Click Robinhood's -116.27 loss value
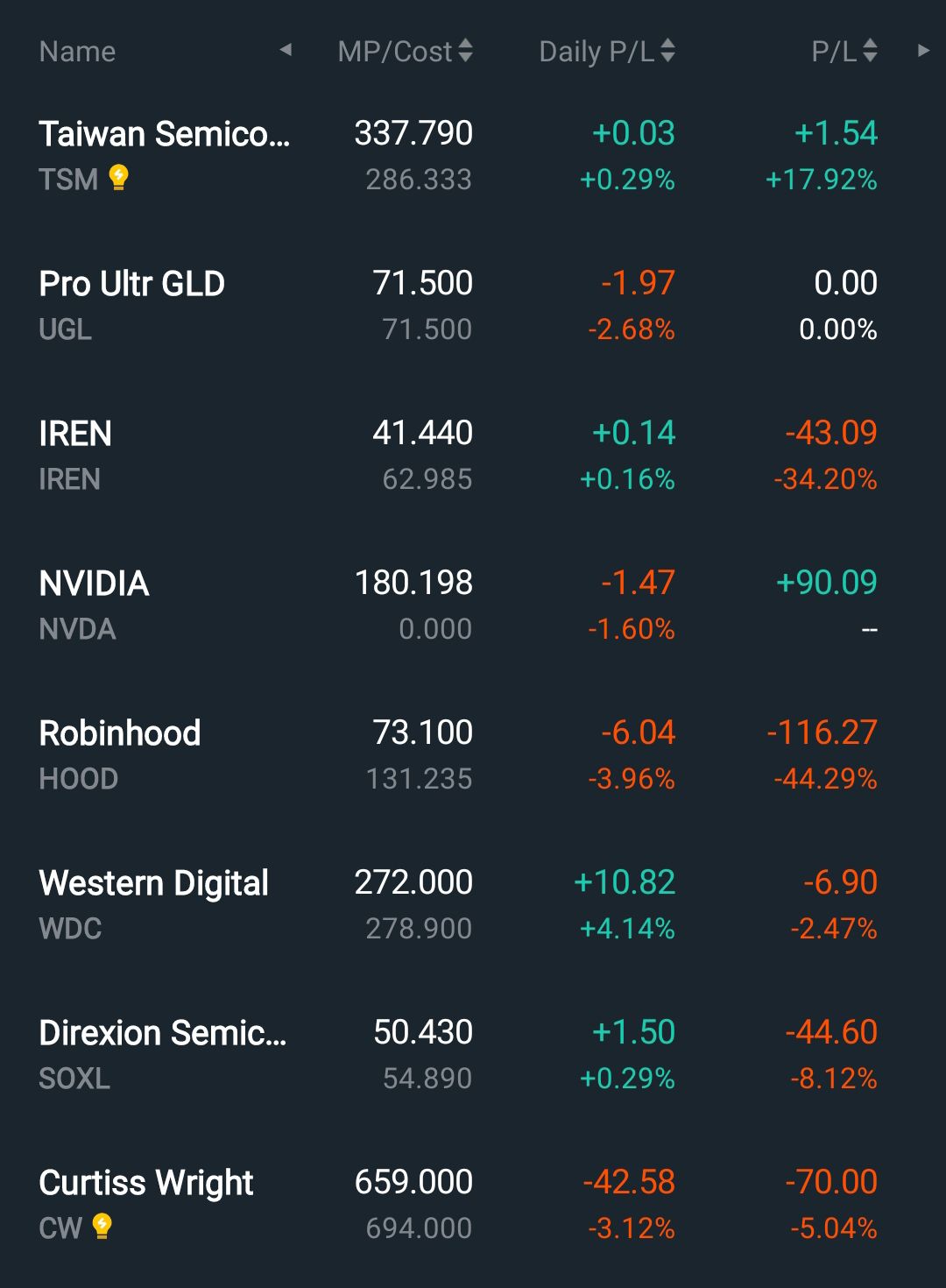This screenshot has width=946, height=1288. (822, 732)
